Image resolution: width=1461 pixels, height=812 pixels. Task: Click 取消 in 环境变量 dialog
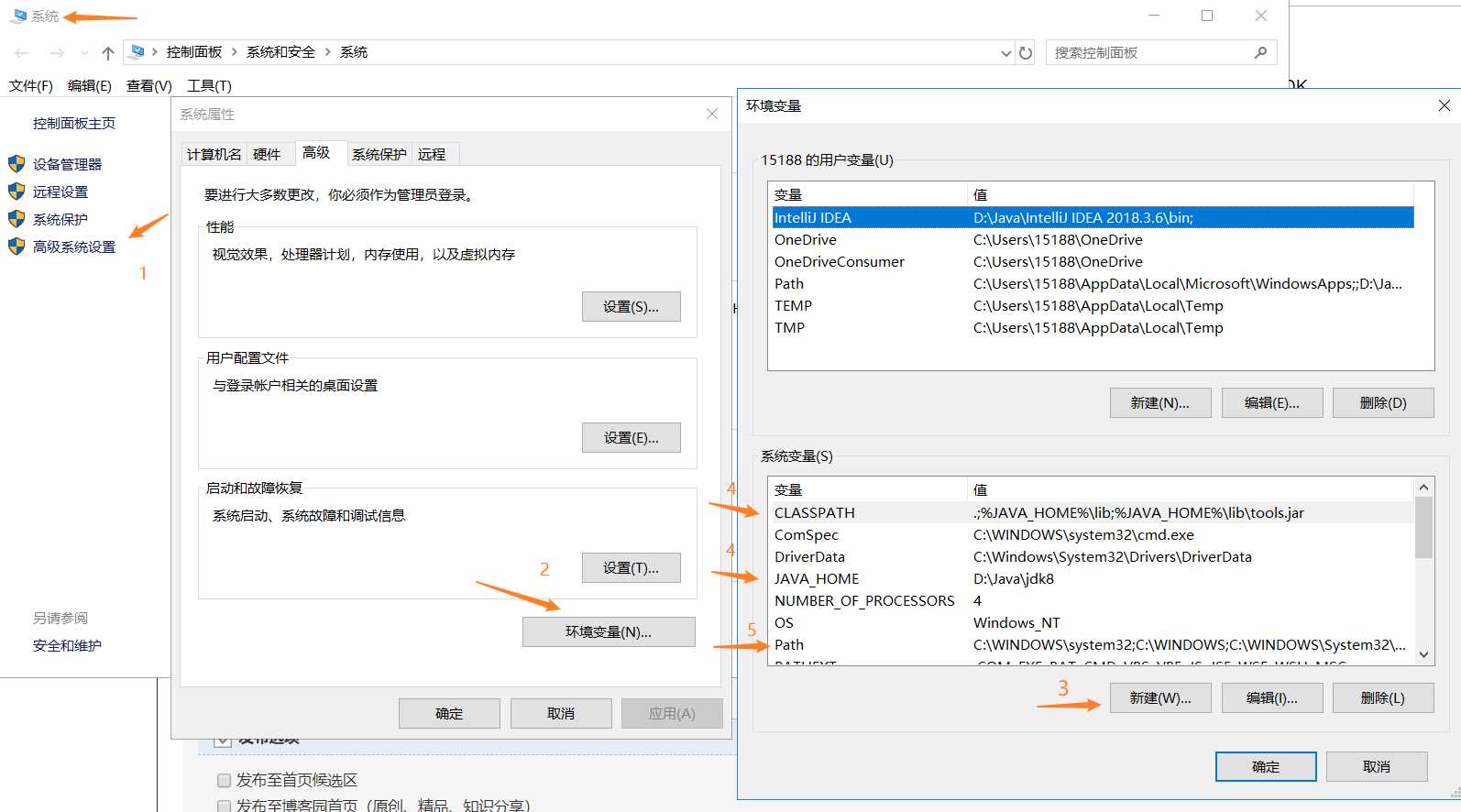pyautogui.click(x=1377, y=767)
